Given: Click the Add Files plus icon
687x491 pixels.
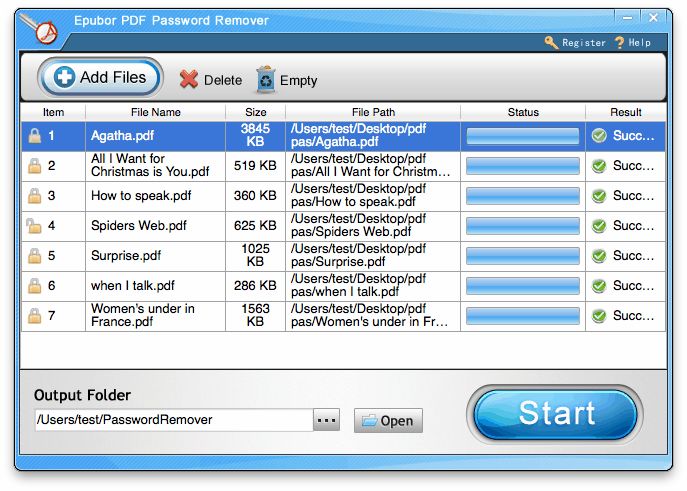Looking at the screenshot, I should [x=64, y=78].
